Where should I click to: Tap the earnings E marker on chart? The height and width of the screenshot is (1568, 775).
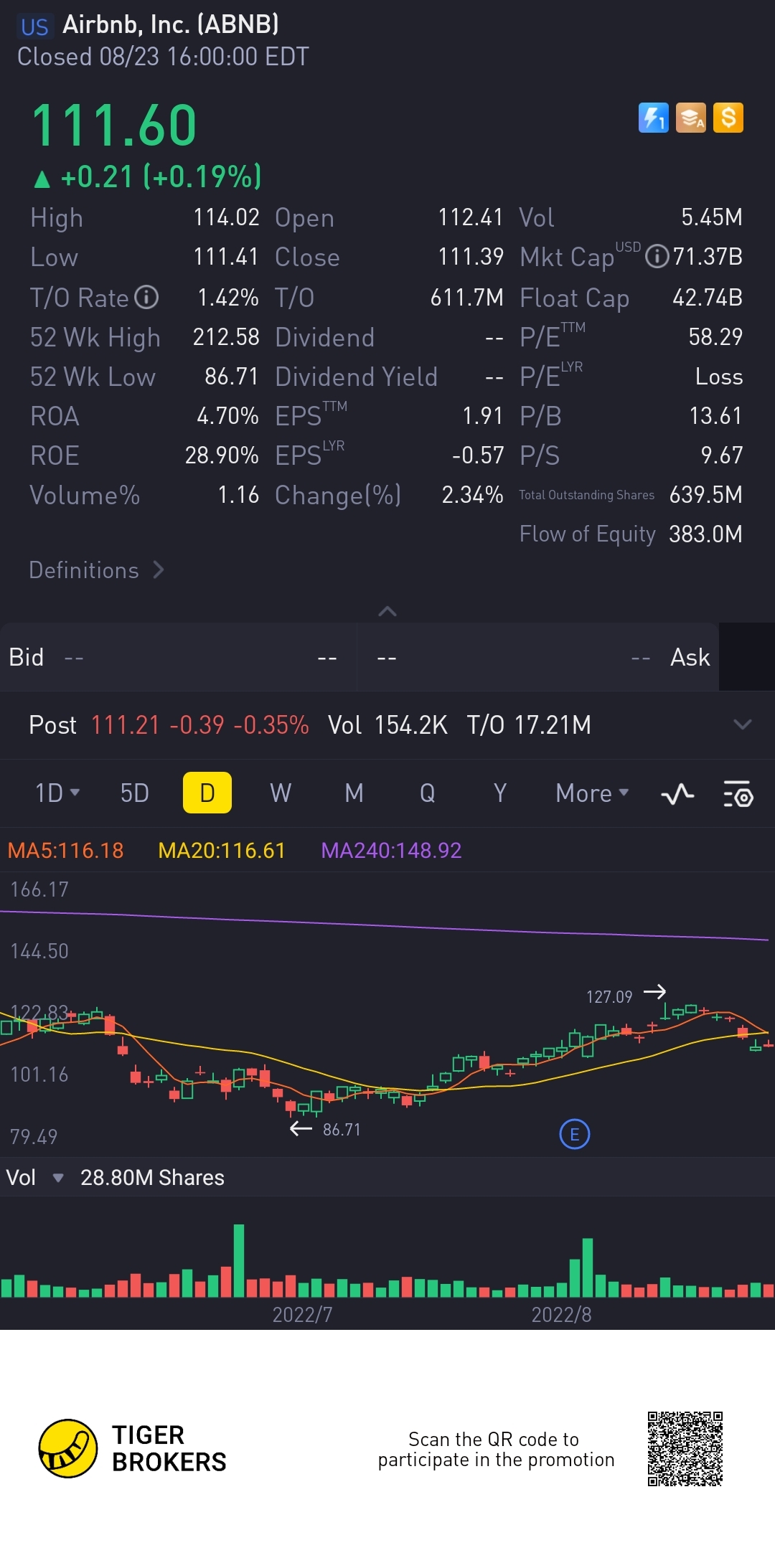[x=574, y=1134]
